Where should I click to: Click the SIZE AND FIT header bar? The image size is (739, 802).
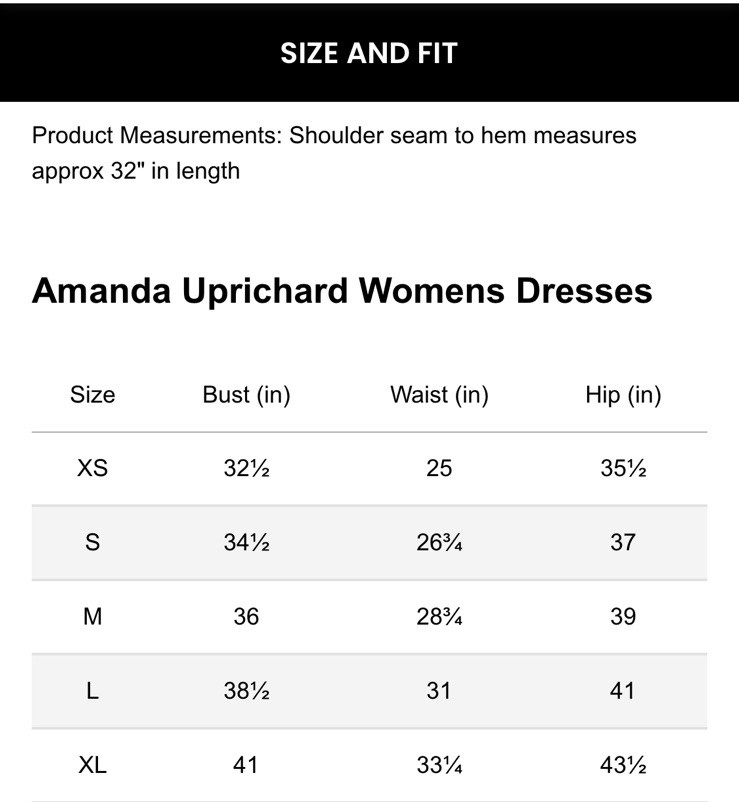pos(369,53)
